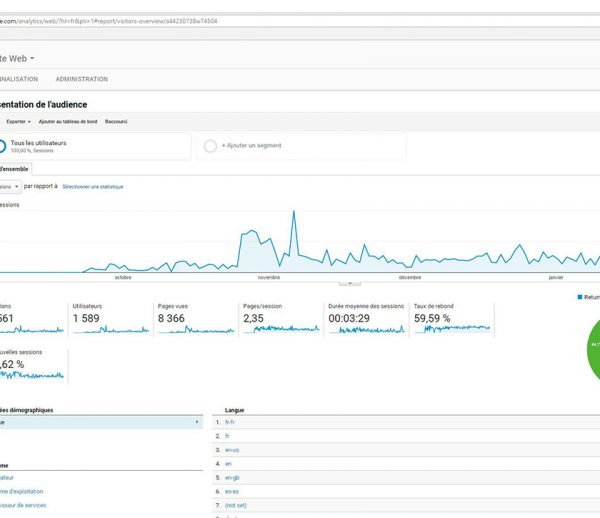Open the es-es language link
This screenshot has height=518, width=600.
(x=232, y=492)
